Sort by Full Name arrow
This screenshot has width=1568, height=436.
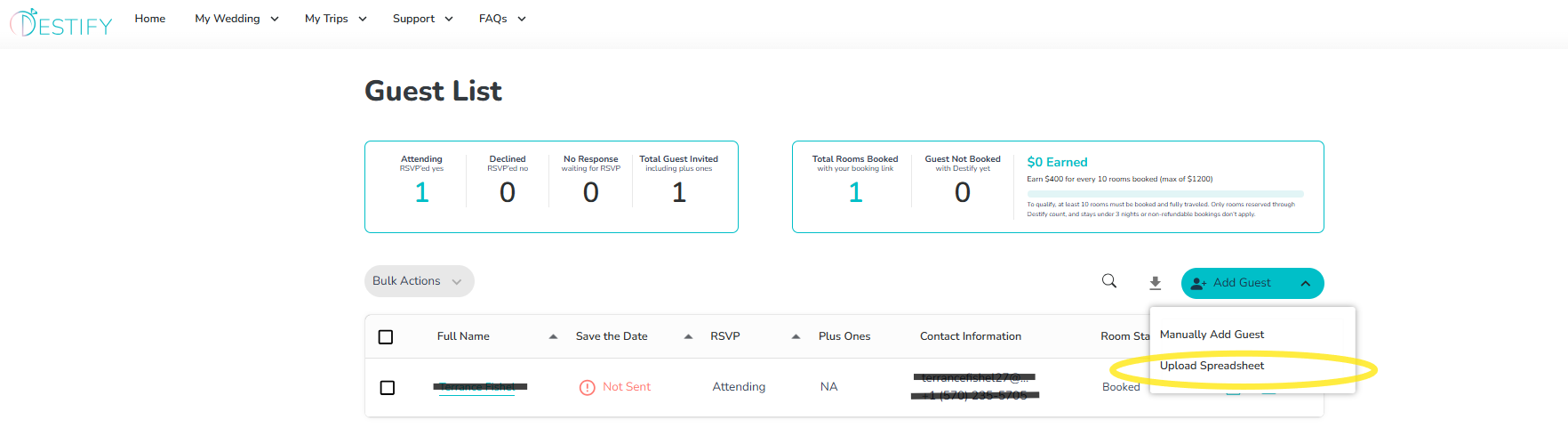[x=553, y=336]
